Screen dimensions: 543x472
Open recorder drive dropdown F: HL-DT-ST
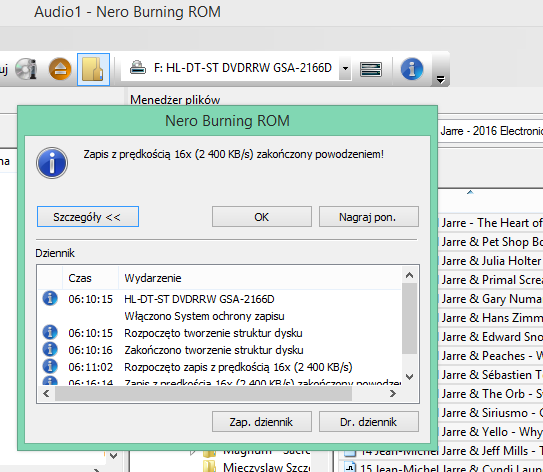tap(345, 68)
